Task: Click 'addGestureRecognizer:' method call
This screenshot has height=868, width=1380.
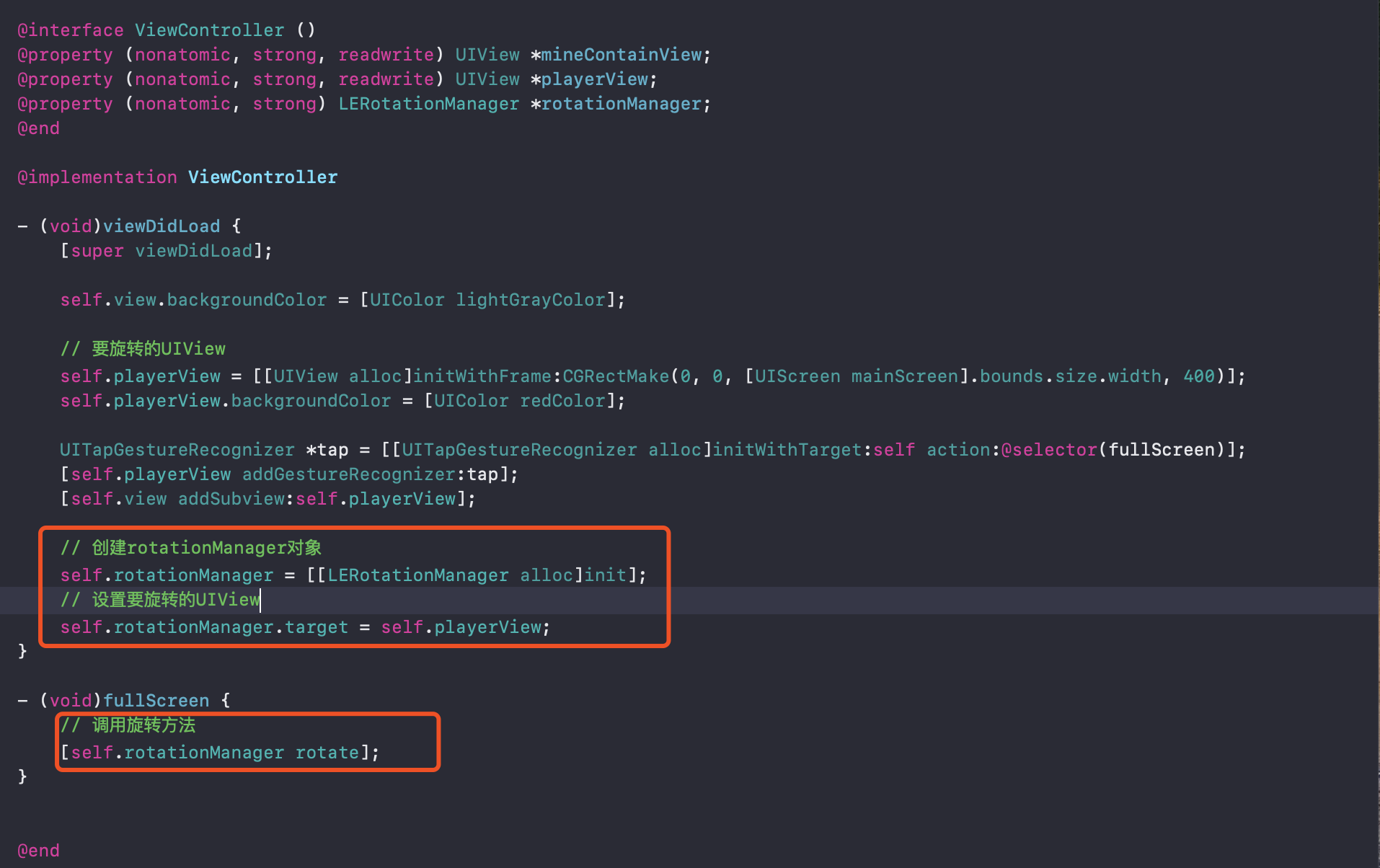Action: pyautogui.click(x=354, y=474)
